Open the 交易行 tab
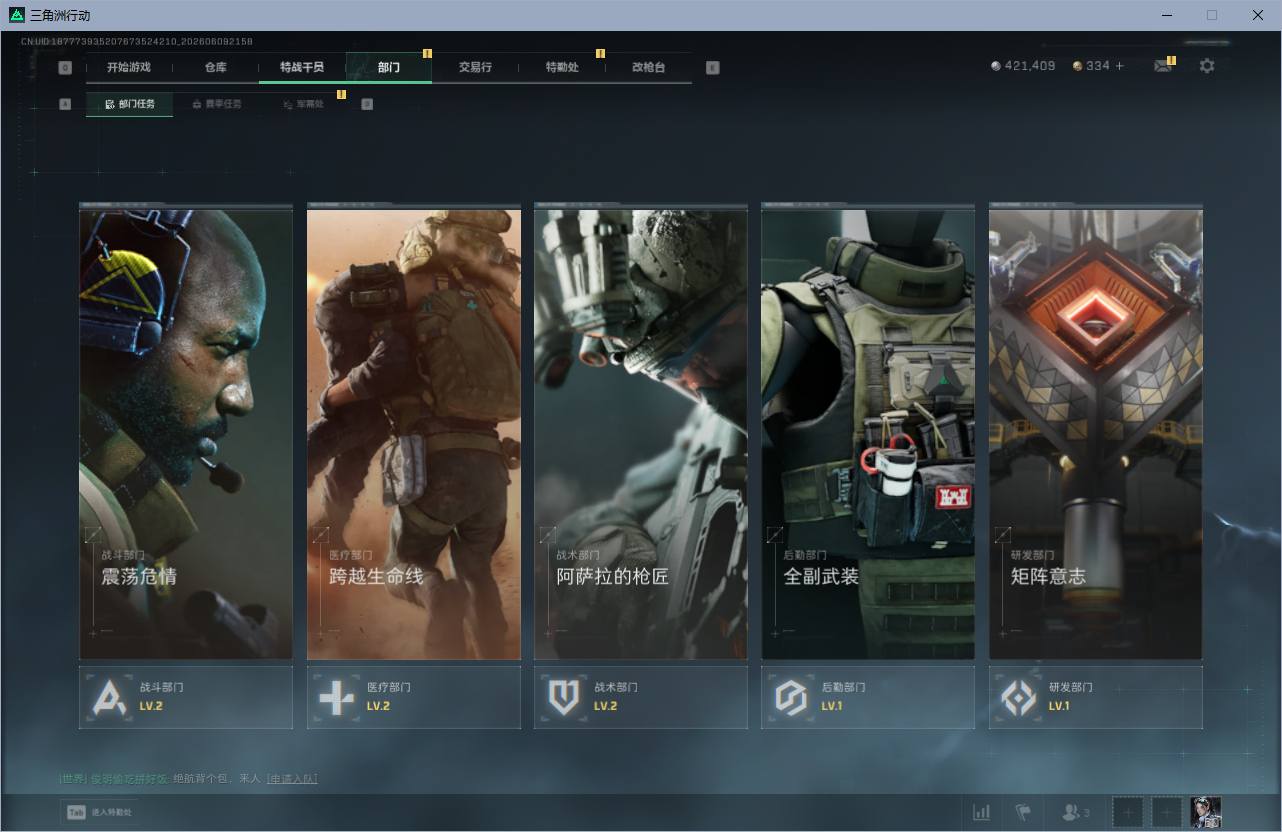 coord(475,67)
